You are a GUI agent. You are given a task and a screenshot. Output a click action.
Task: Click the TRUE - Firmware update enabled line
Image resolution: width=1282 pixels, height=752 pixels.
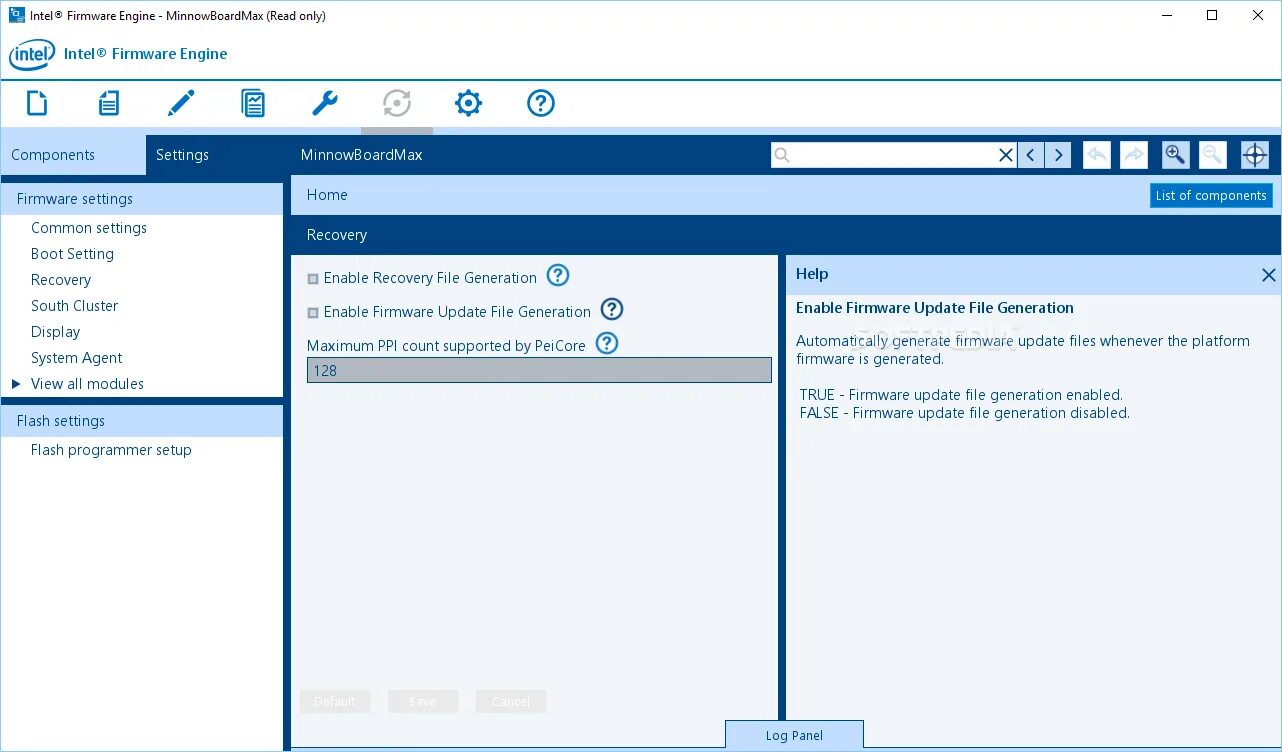pos(961,395)
